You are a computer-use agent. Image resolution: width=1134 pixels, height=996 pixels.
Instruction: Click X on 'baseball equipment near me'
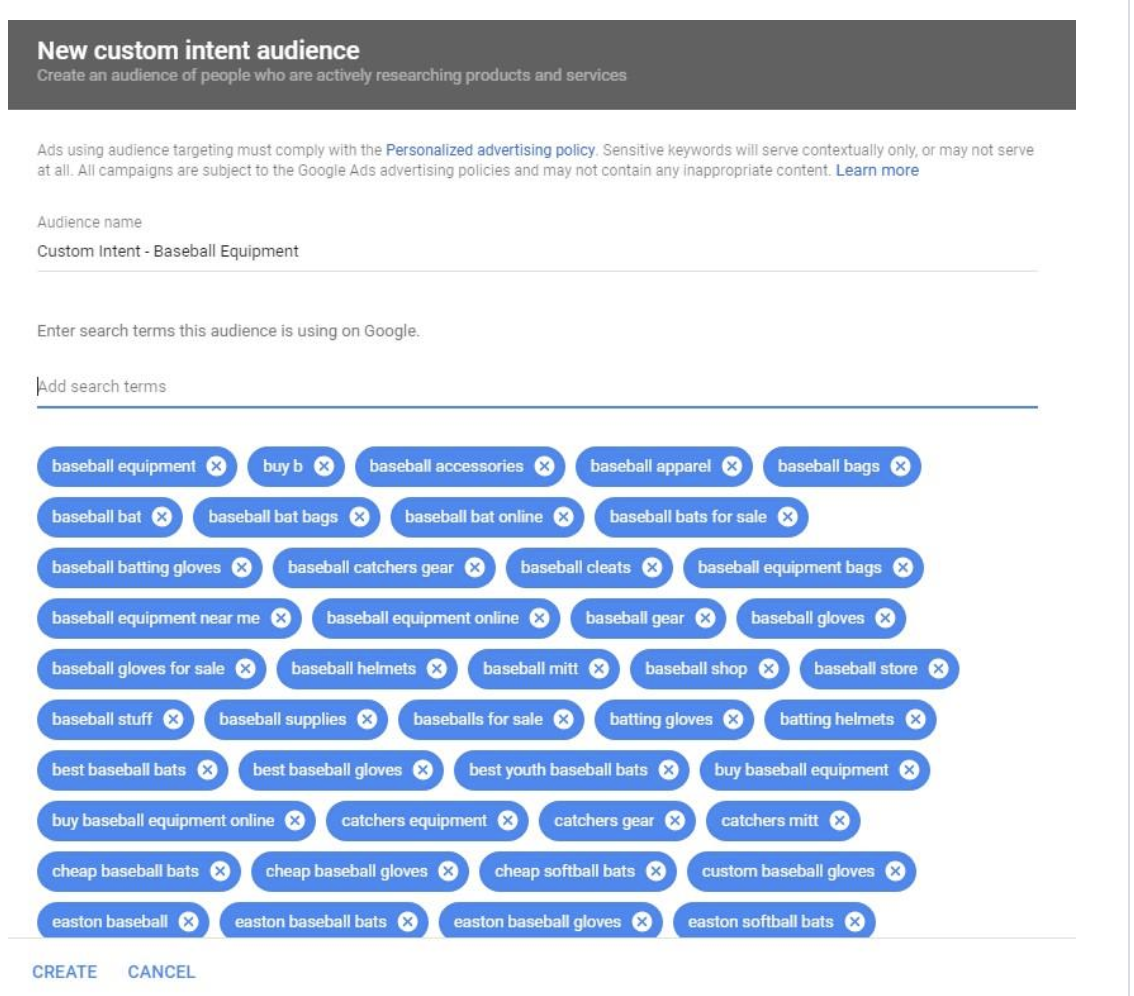click(x=280, y=618)
